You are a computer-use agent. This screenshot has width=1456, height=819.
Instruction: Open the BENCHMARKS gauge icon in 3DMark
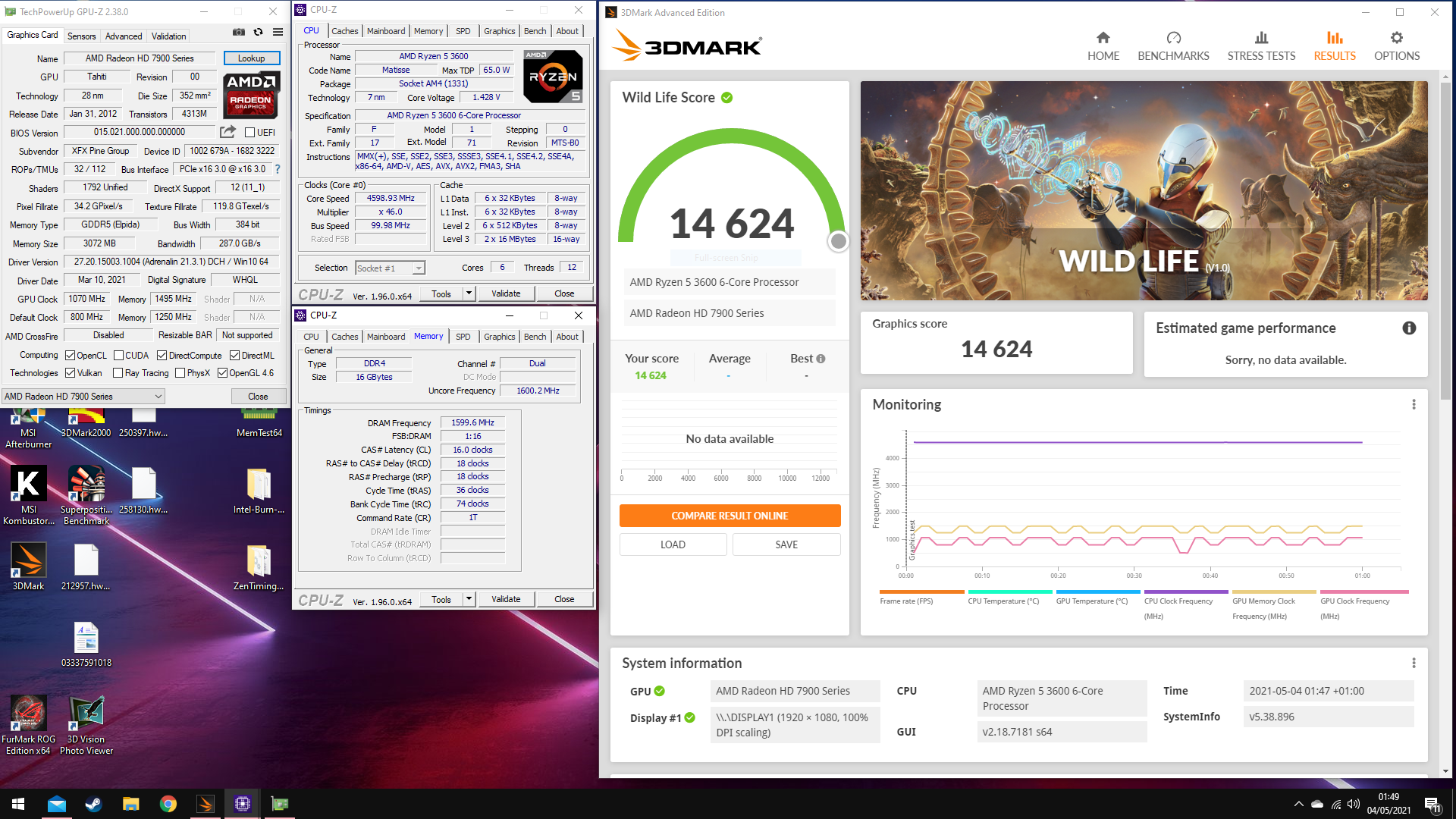coord(1173,38)
